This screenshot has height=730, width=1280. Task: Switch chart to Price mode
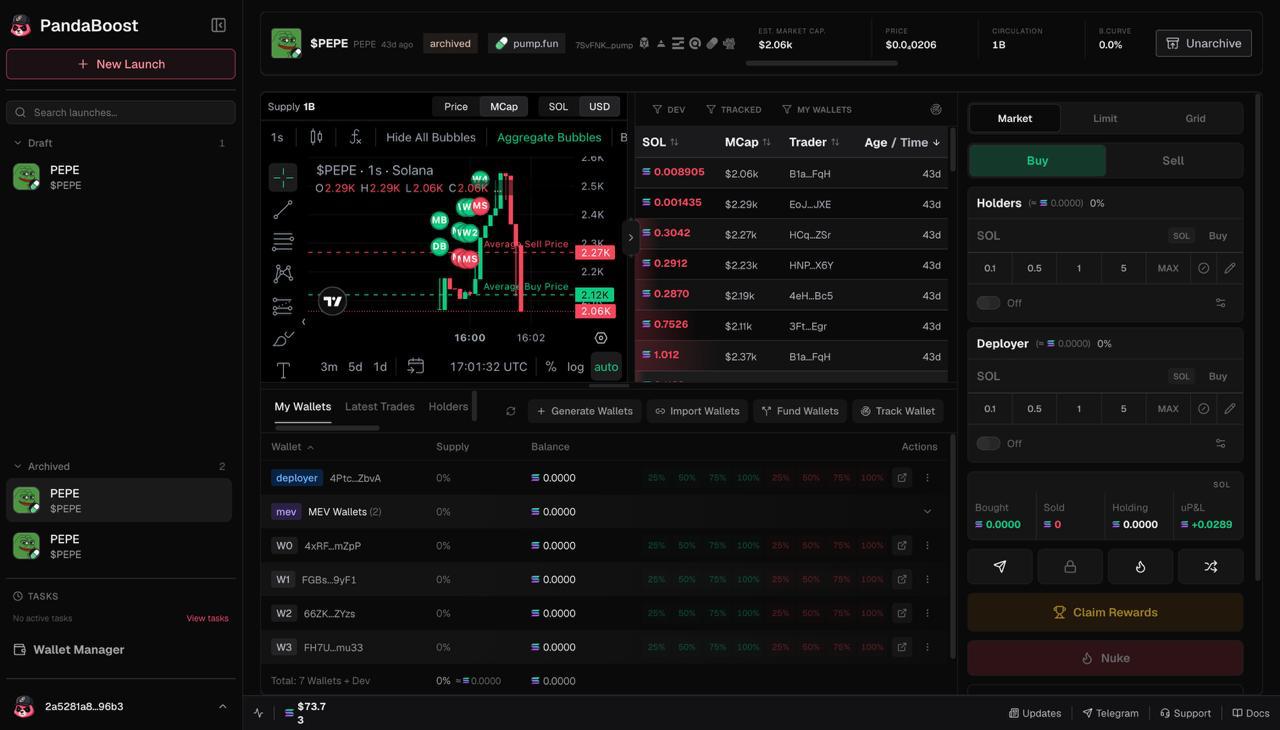(456, 107)
